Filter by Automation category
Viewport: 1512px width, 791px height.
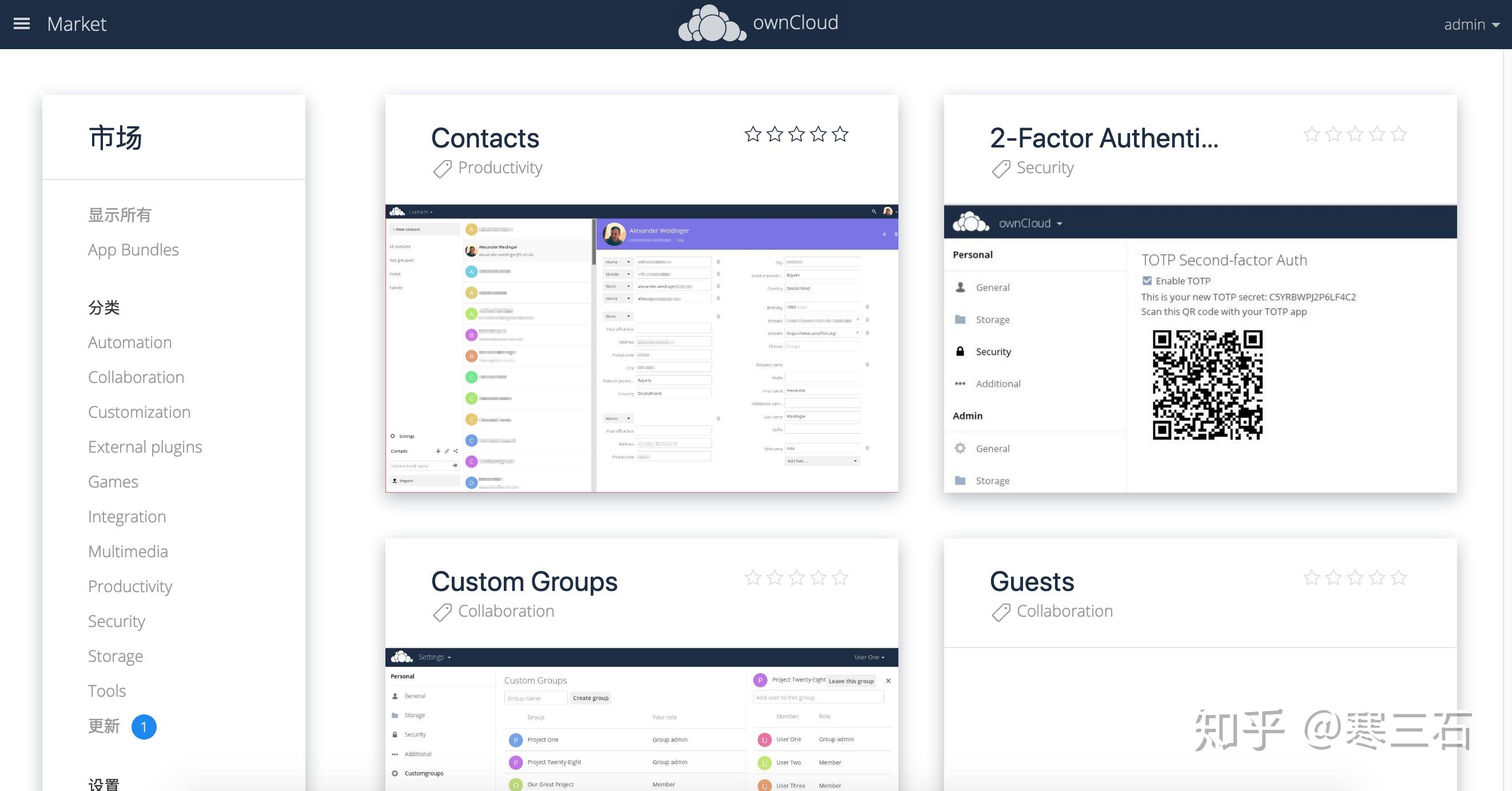click(130, 342)
